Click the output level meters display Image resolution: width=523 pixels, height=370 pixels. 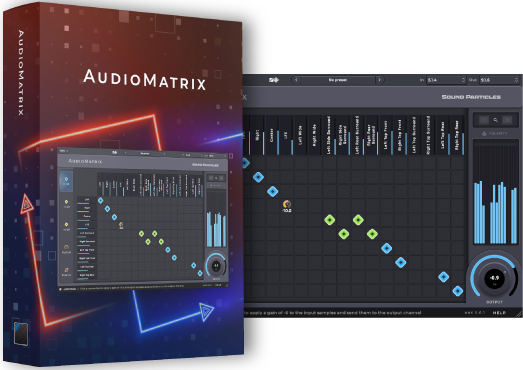[495, 192]
